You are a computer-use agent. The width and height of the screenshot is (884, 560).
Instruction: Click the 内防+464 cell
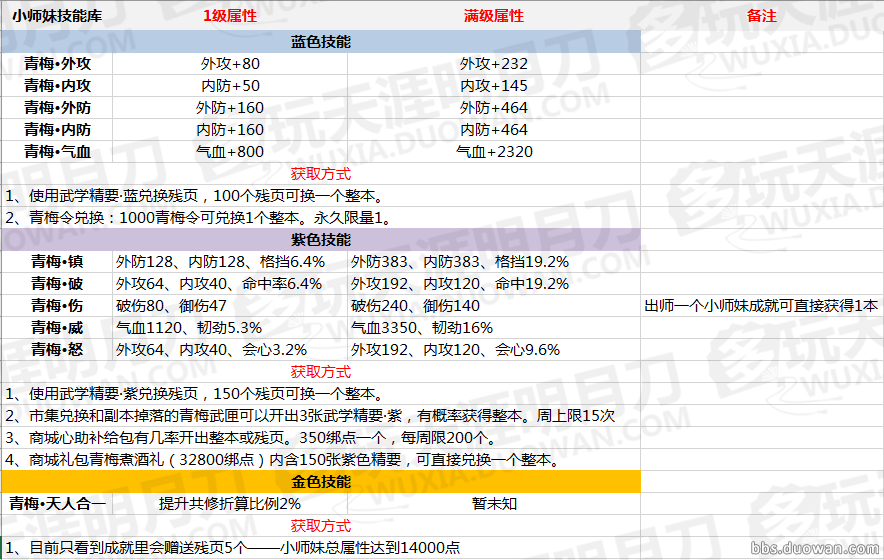[494, 130]
